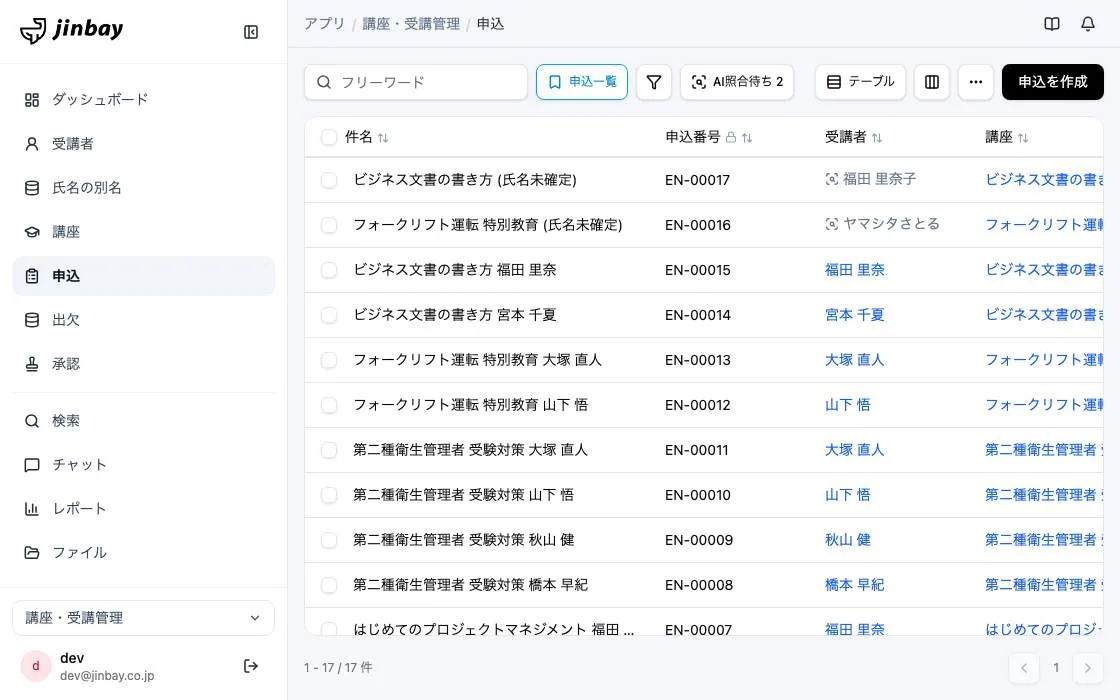Open レポート in sidebar
Screen dimensions: 1120x700
tap(144, 509)
